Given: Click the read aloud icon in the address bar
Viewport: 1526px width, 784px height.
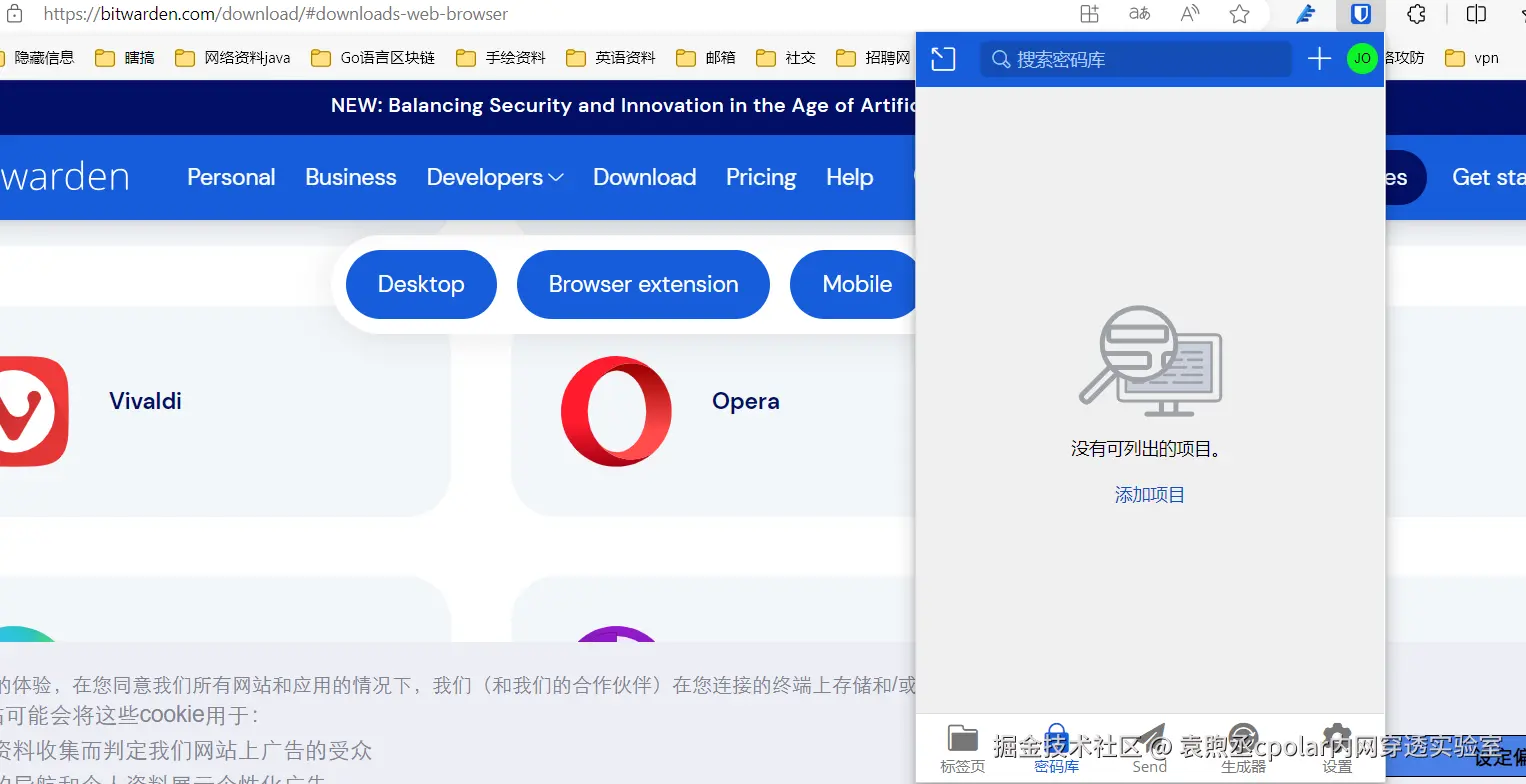Looking at the screenshot, I should click(1190, 14).
